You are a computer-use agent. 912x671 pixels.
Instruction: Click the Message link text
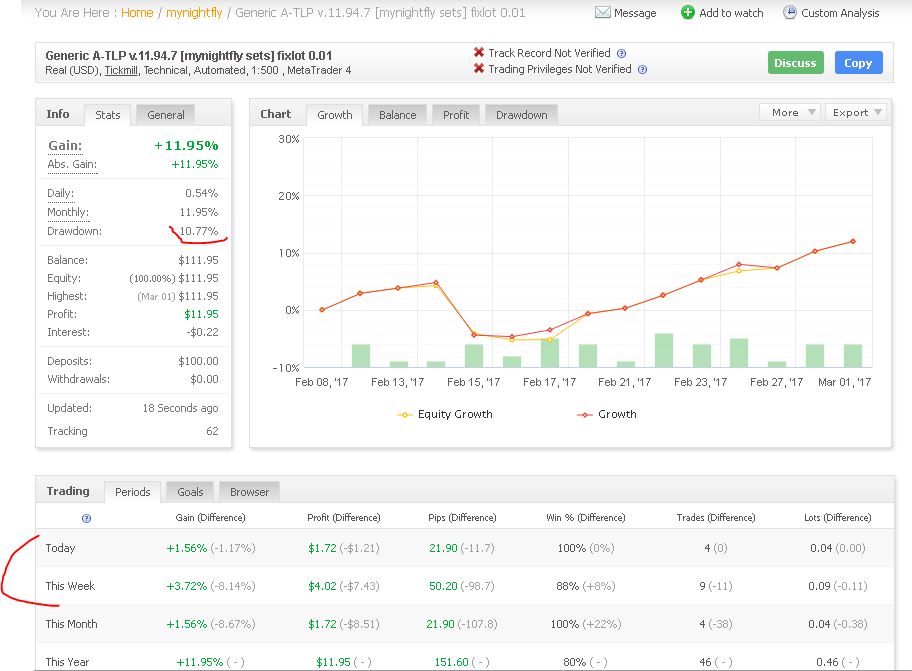[635, 13]
